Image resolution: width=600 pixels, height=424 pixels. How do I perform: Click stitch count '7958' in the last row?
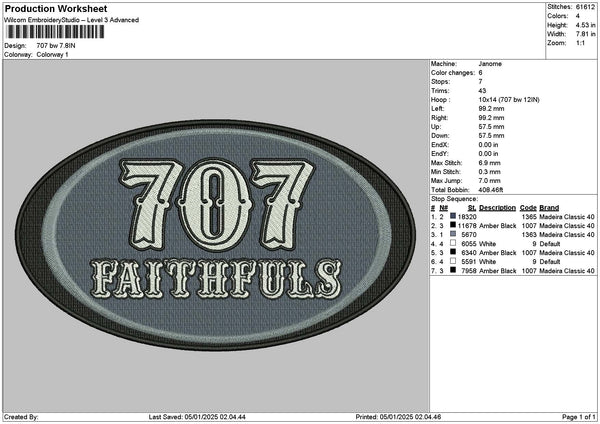469,271
